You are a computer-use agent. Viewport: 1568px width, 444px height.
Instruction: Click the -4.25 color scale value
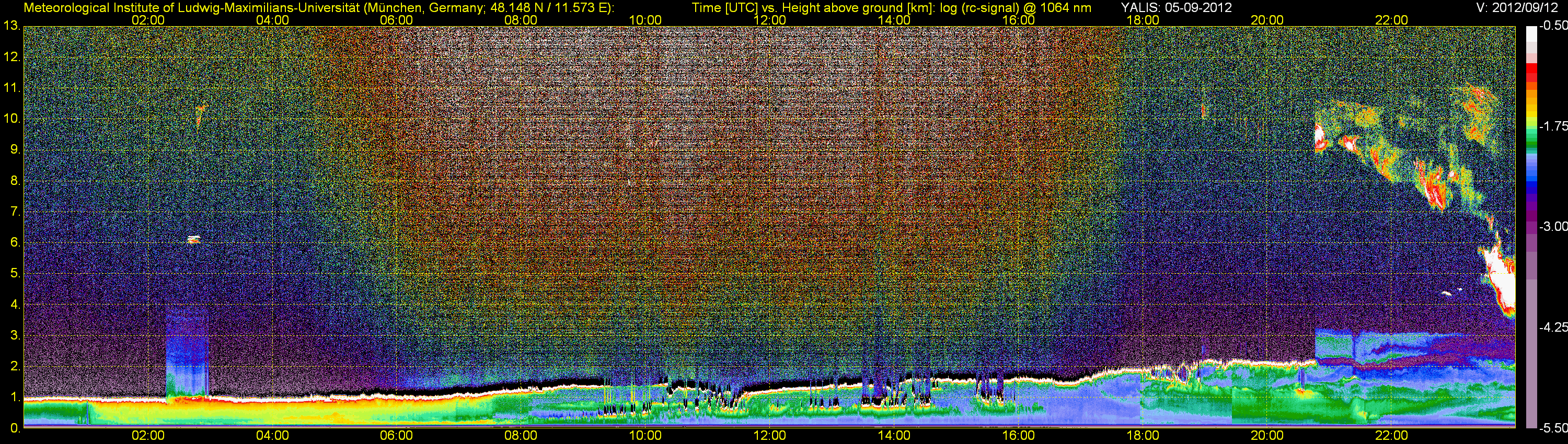pos(1553,327)
